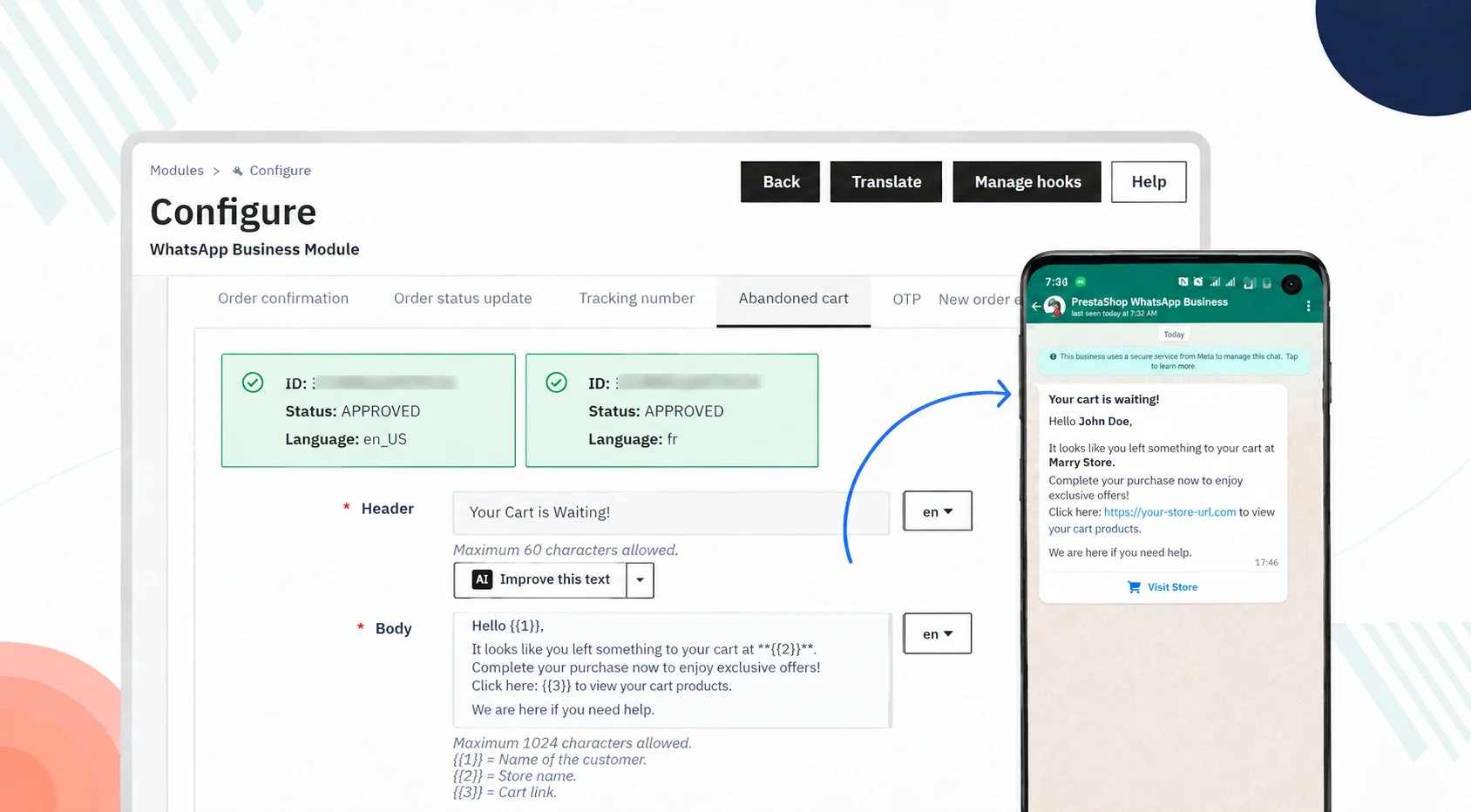This screenshot has height=812, width=1471.
Task: Click the {{3}} = Cart link hint text
Action: coord(505,792)
